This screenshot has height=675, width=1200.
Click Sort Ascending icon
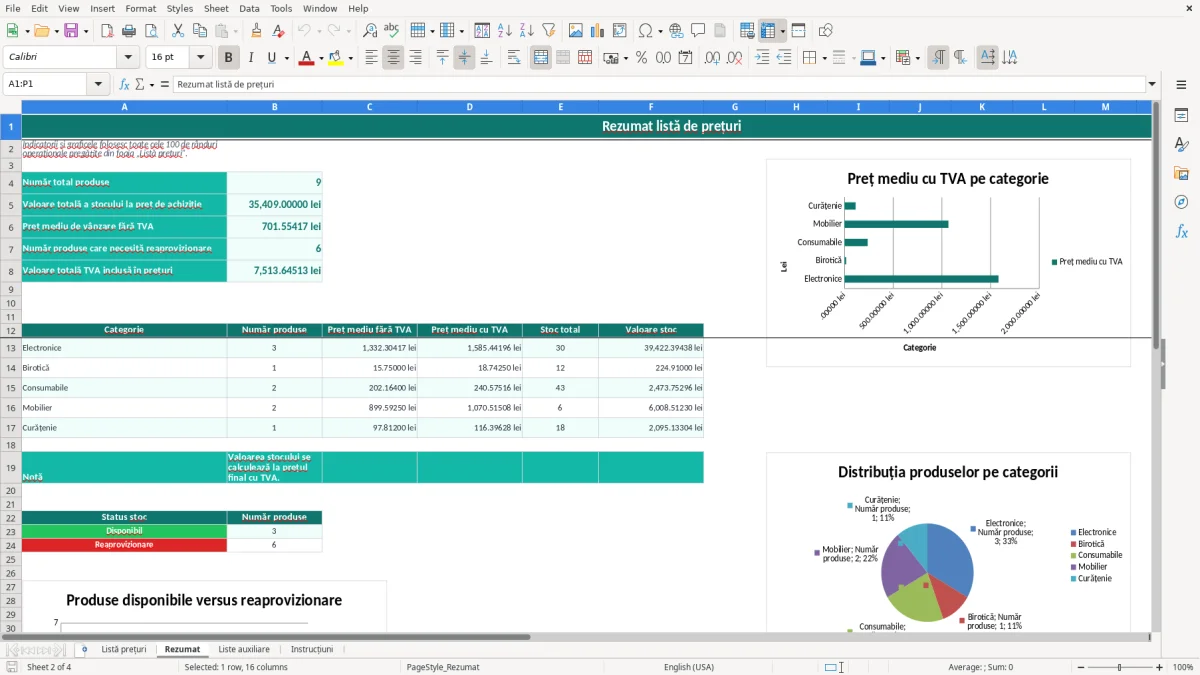(x=505, y=31)
